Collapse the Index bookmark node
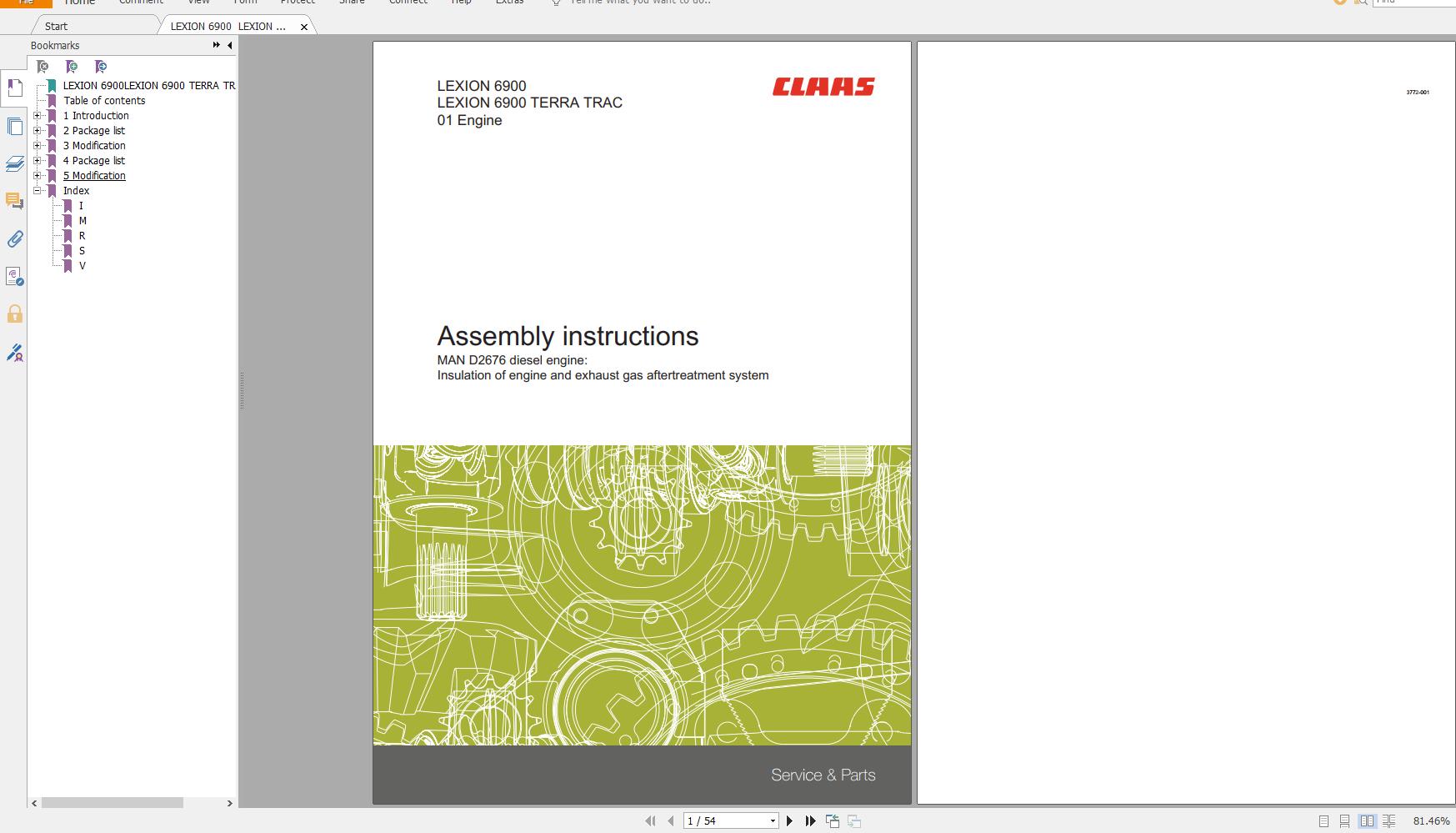 coord(37,191)
